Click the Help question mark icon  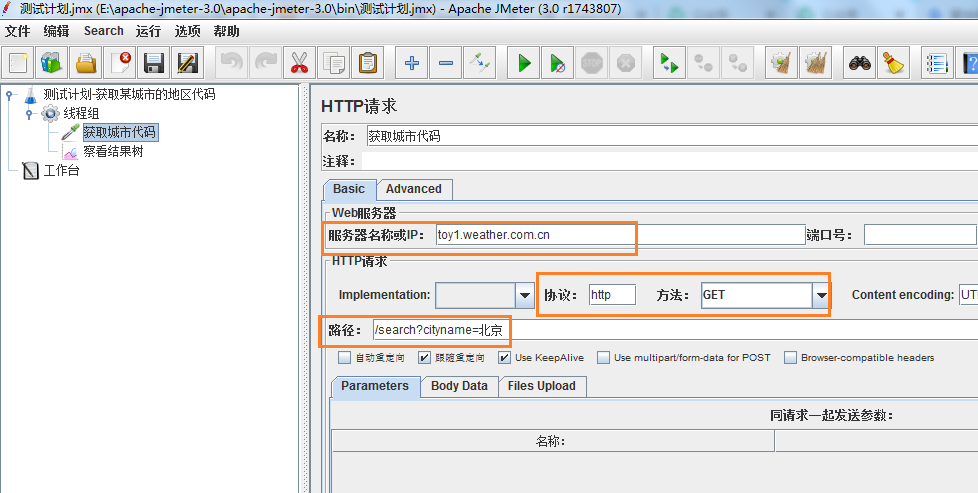967,62
